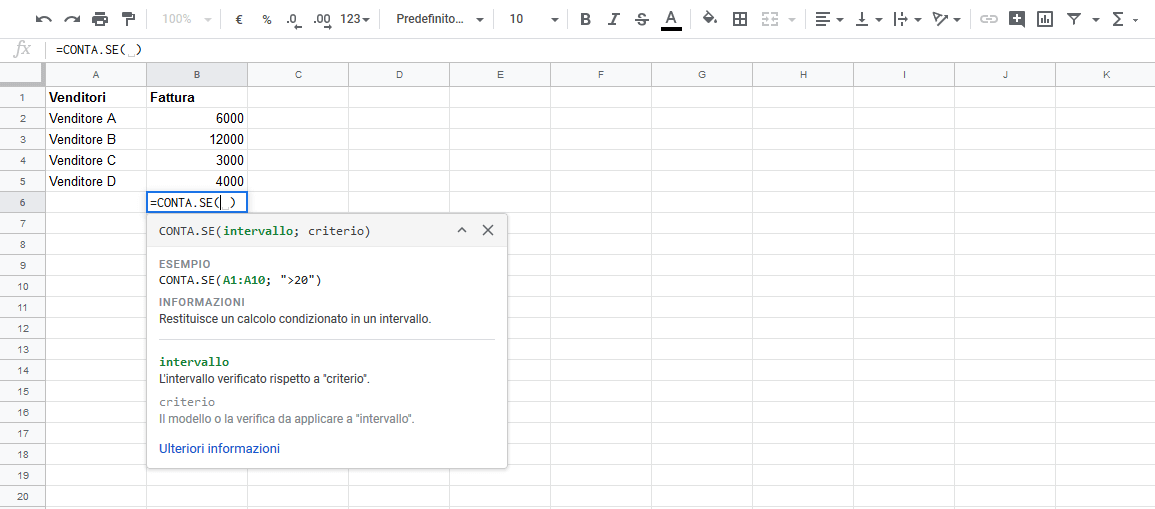Click the Insert link icon
This screenshot has height=509, width=1155.
pyautogui.click(x=989, y=19)
